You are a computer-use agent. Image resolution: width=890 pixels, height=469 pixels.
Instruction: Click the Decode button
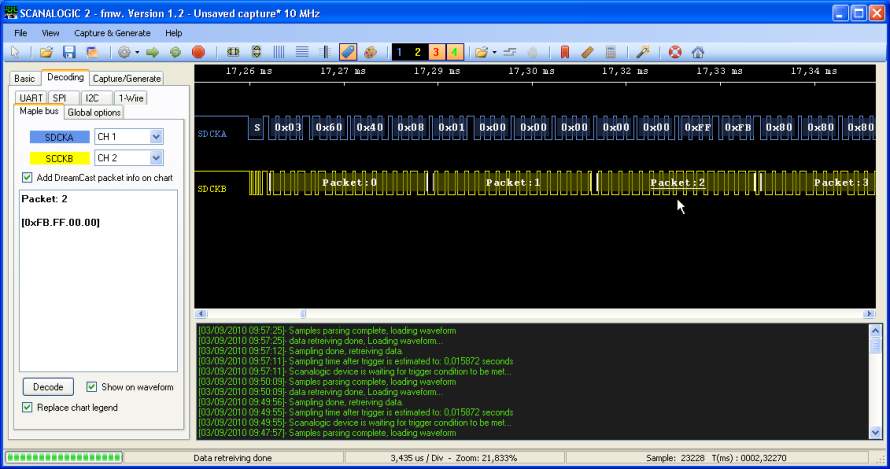[48, 387]
